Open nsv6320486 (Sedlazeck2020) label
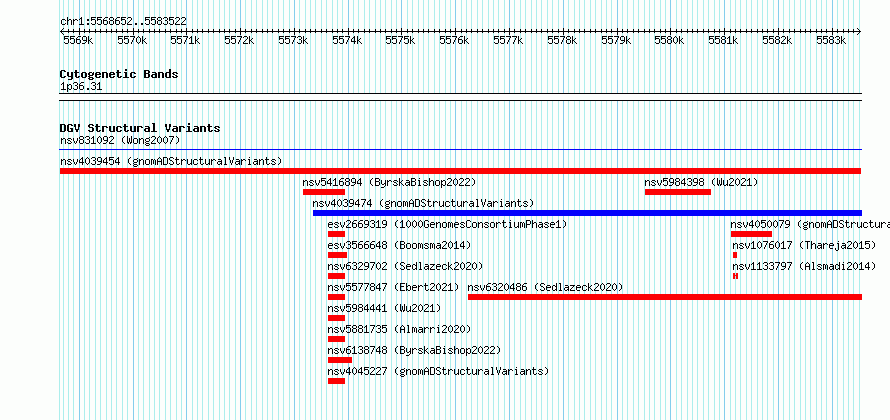 (545, 287)
